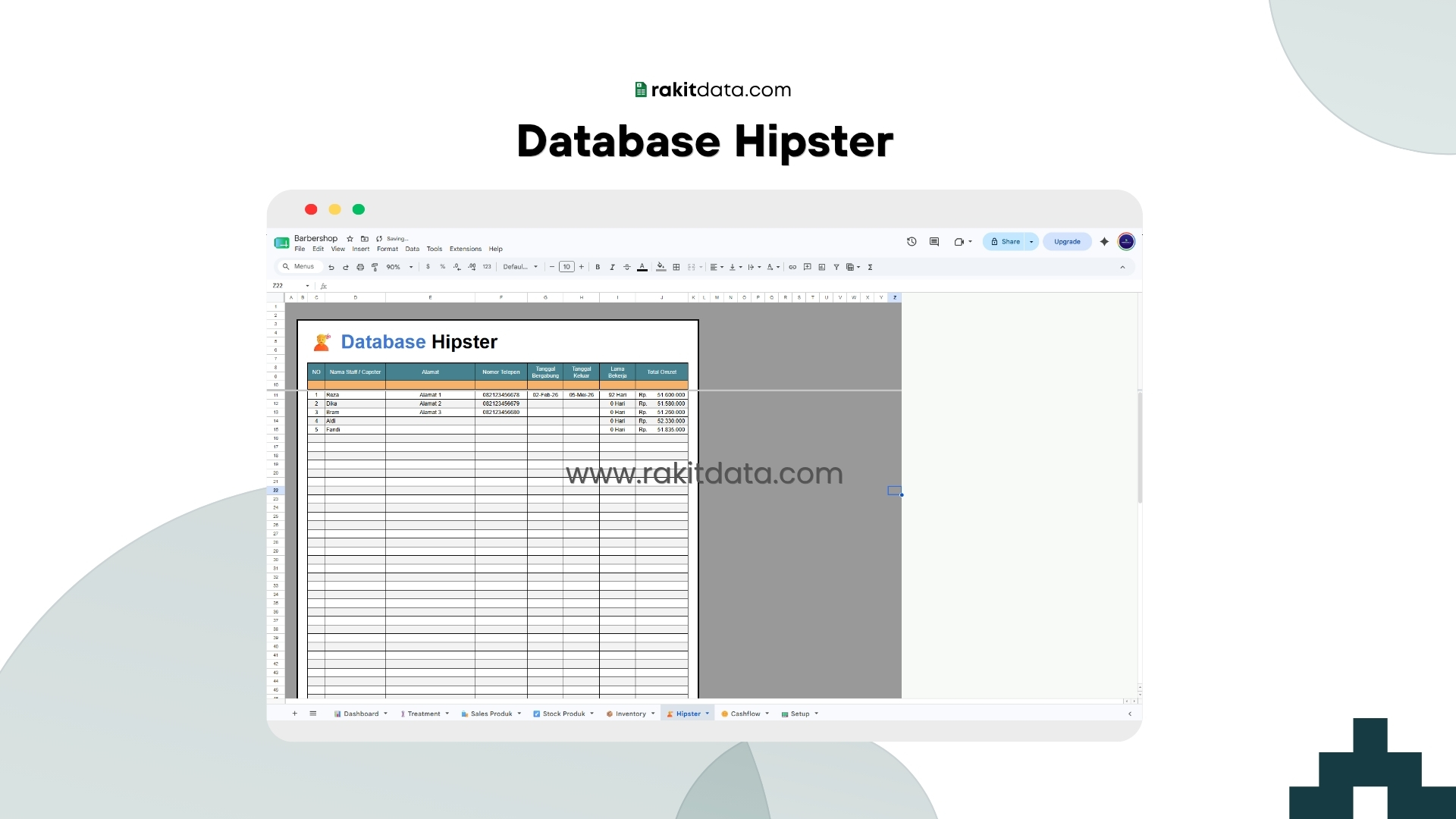Open the zoom 90% dropdown
Image resolution: width=1456 pixels, height=819 pixels.
(x=400, y=267)
